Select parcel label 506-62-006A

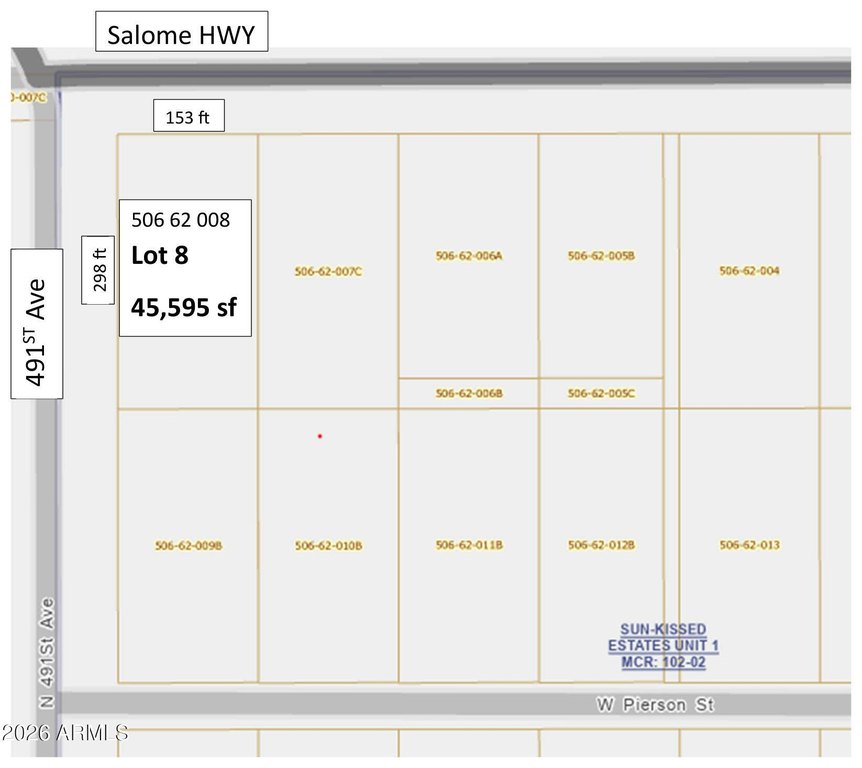(469, 256)
